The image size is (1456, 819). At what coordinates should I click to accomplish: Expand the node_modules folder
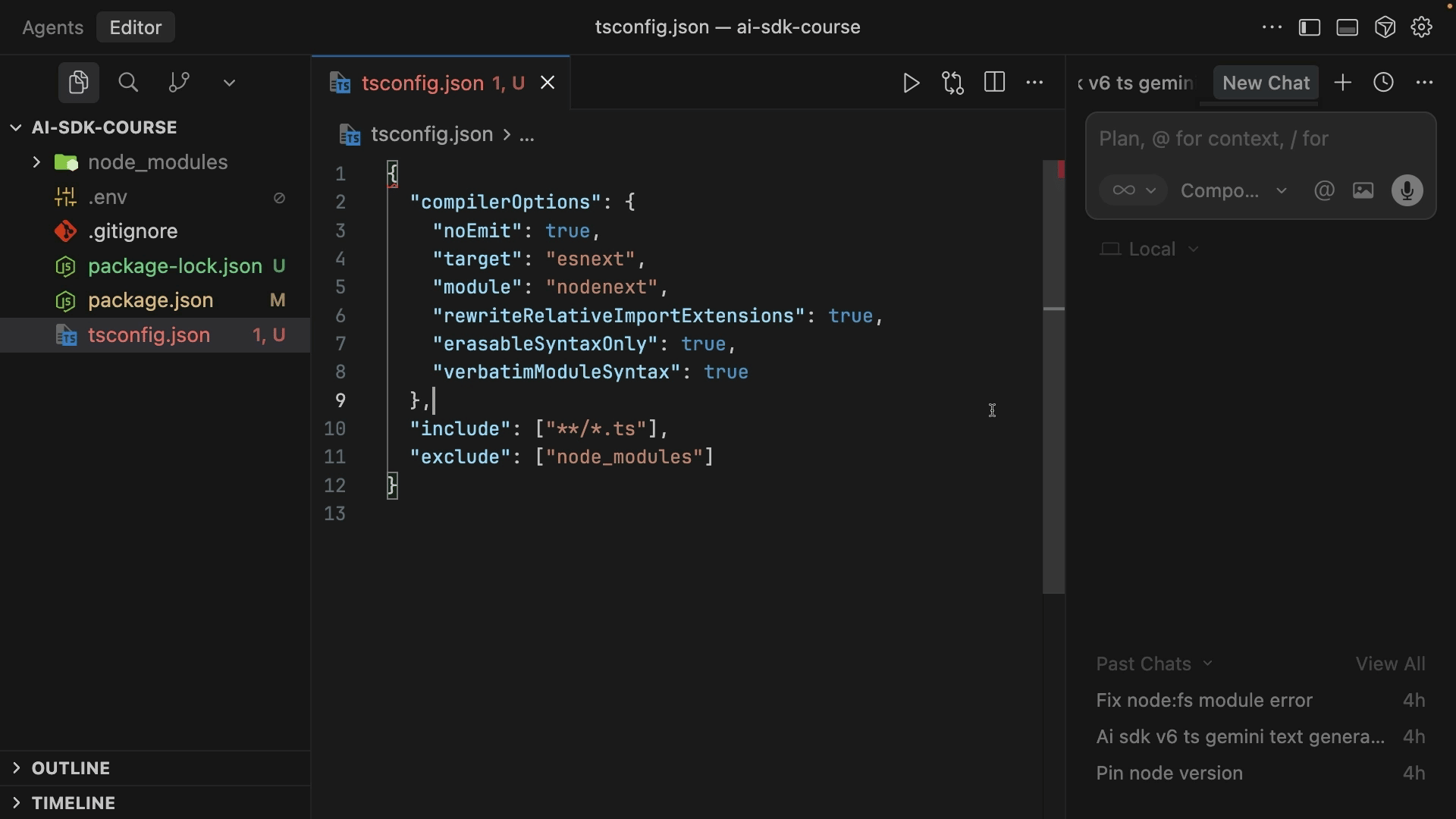[x=36, y=162]
